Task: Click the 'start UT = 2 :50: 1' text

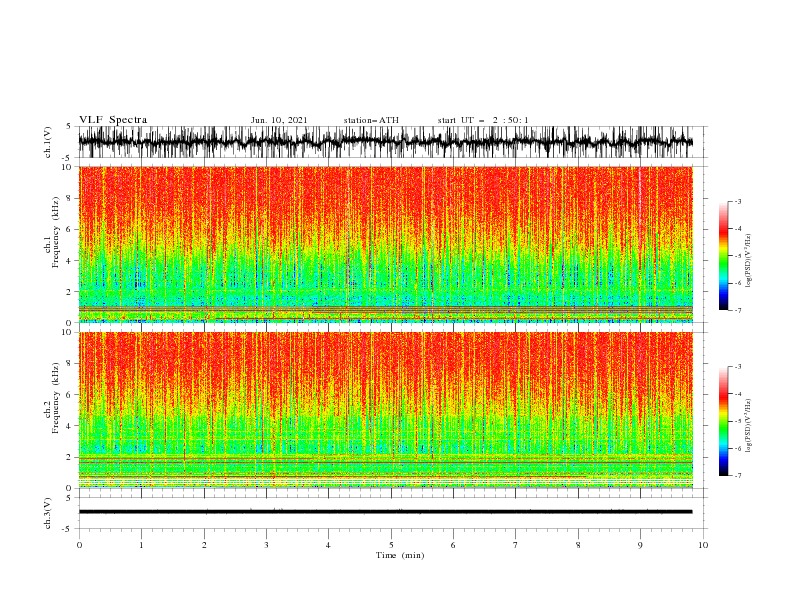Action: [x=483, y=120]
